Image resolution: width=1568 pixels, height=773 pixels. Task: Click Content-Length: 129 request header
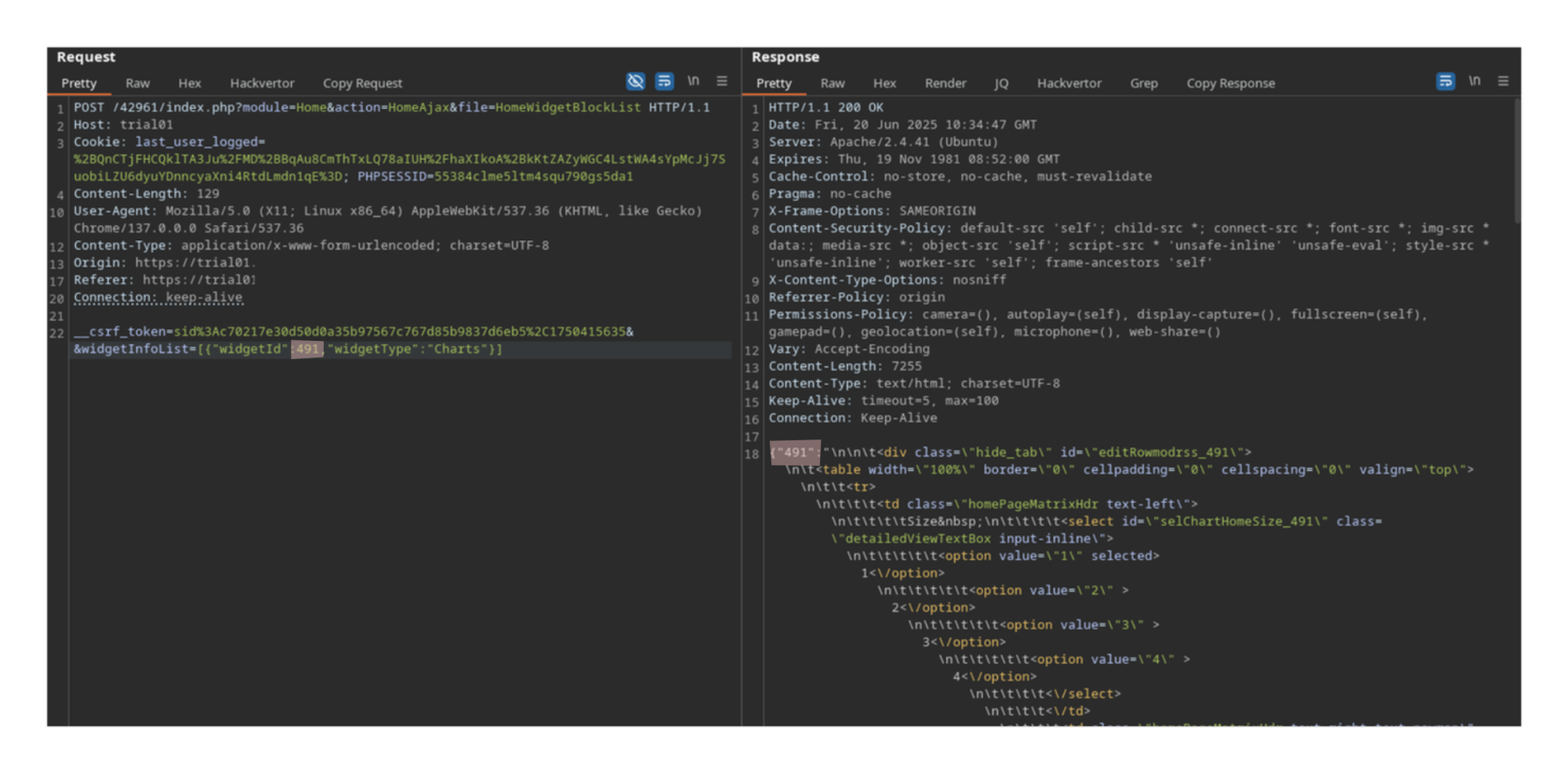(x=147, y=194)
